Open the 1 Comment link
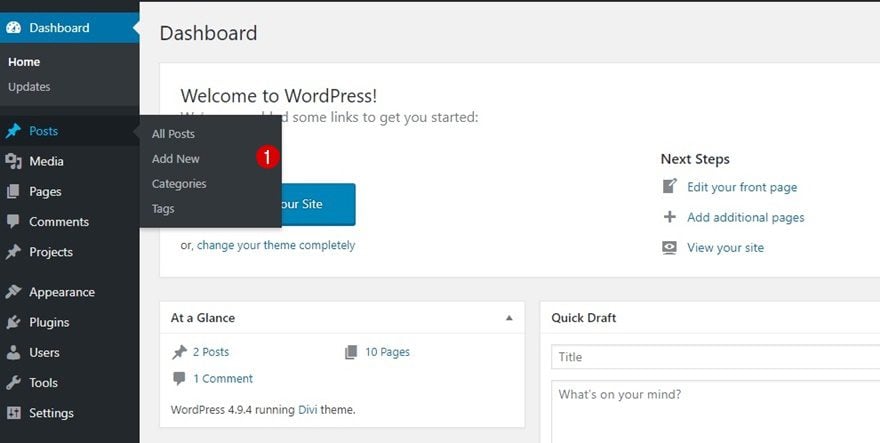880x443 pixels. [223, 378]
